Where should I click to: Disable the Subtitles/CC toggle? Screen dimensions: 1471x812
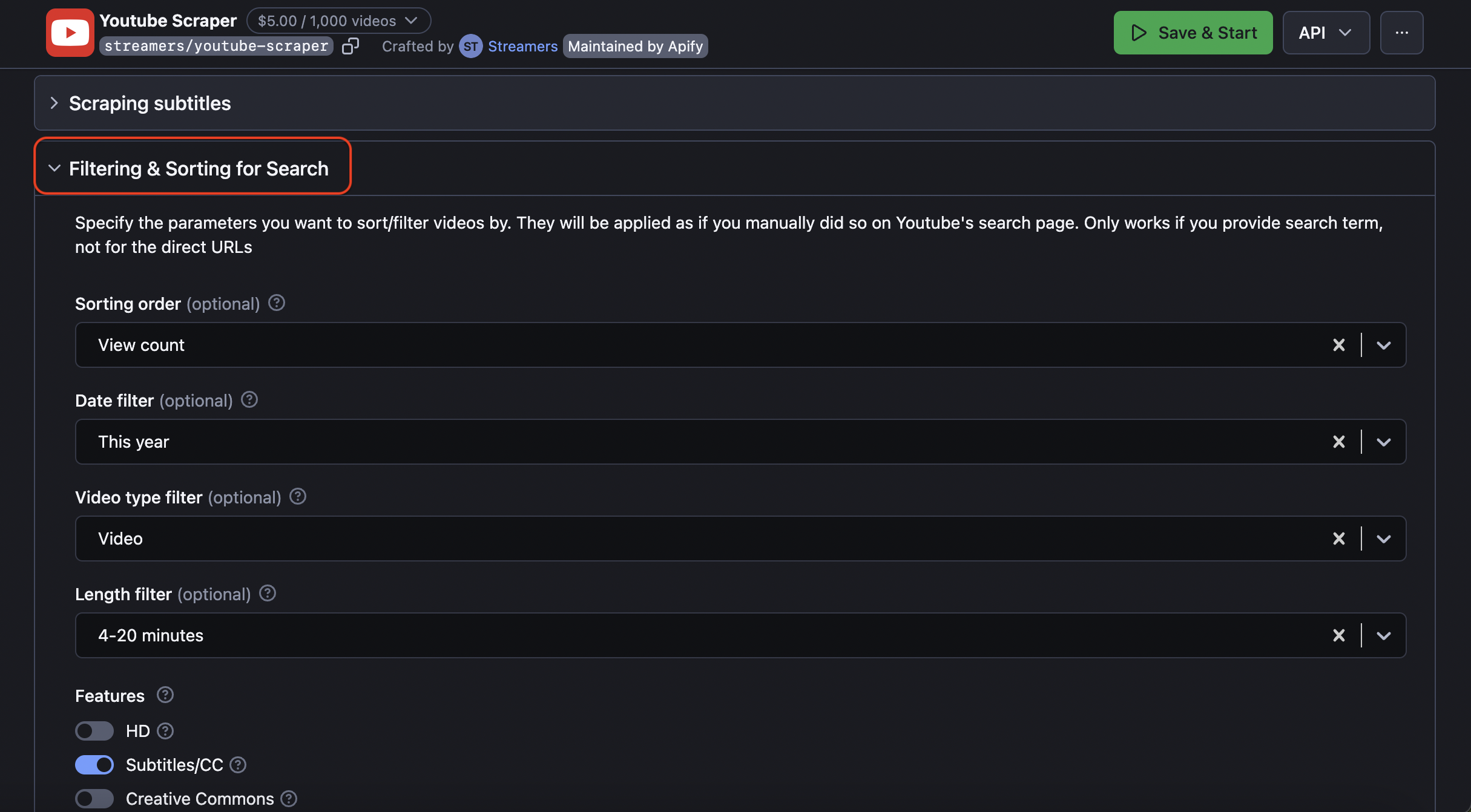coord(94,764)
